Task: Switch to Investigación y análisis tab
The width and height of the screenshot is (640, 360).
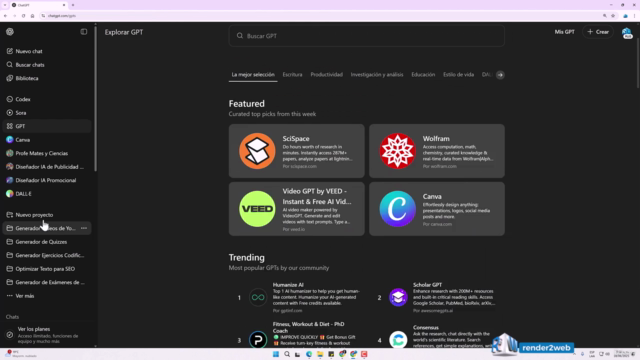Action: pos(377,75)
